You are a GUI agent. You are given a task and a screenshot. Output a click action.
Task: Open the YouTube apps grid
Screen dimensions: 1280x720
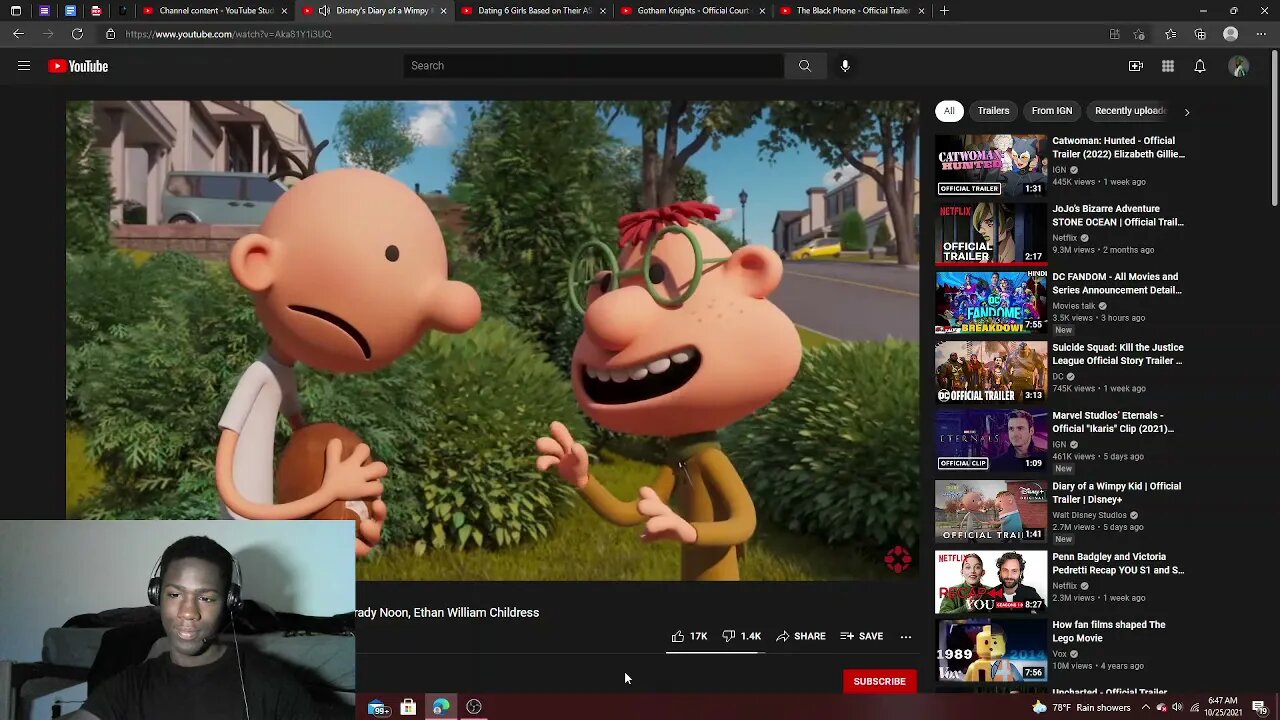pyautogui.click(x=1167, y=66)
